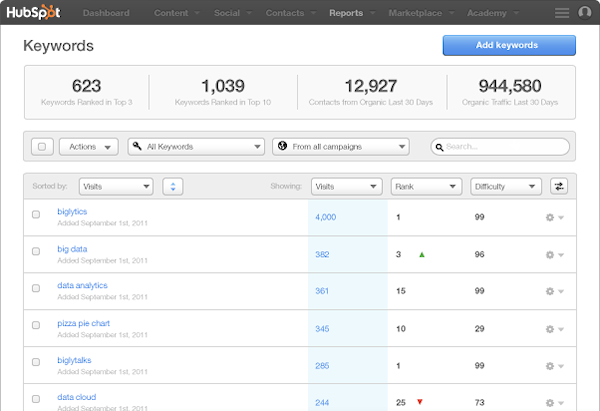Open the From all campaigns dropdown
600x411 pixels.
341,147
